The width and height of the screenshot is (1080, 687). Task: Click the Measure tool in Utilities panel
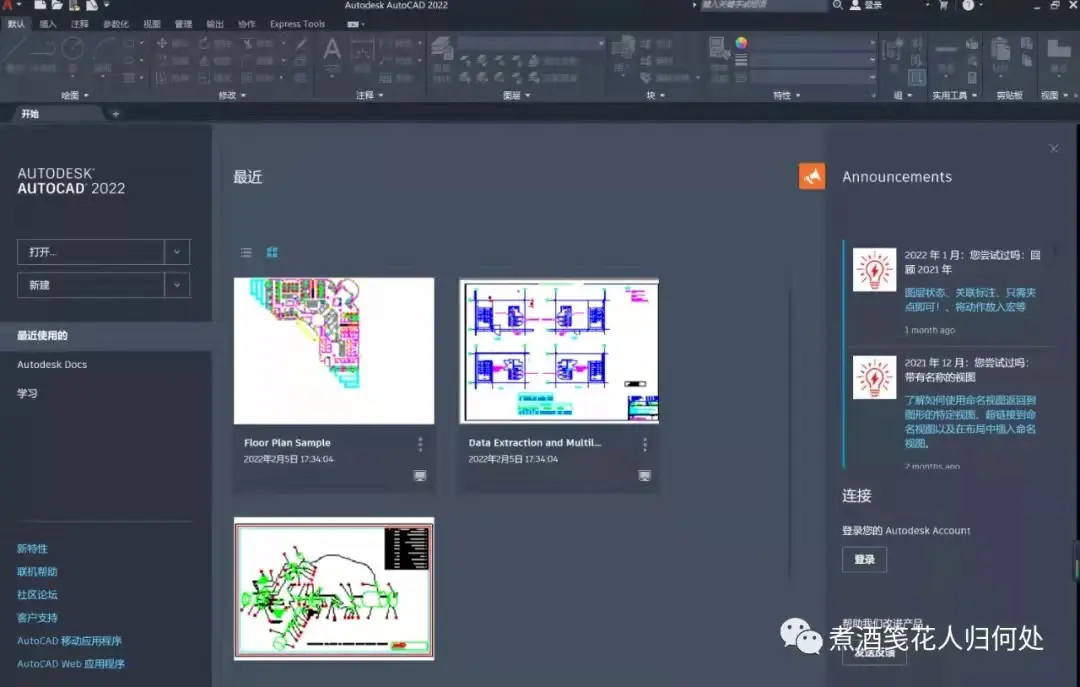946,51
